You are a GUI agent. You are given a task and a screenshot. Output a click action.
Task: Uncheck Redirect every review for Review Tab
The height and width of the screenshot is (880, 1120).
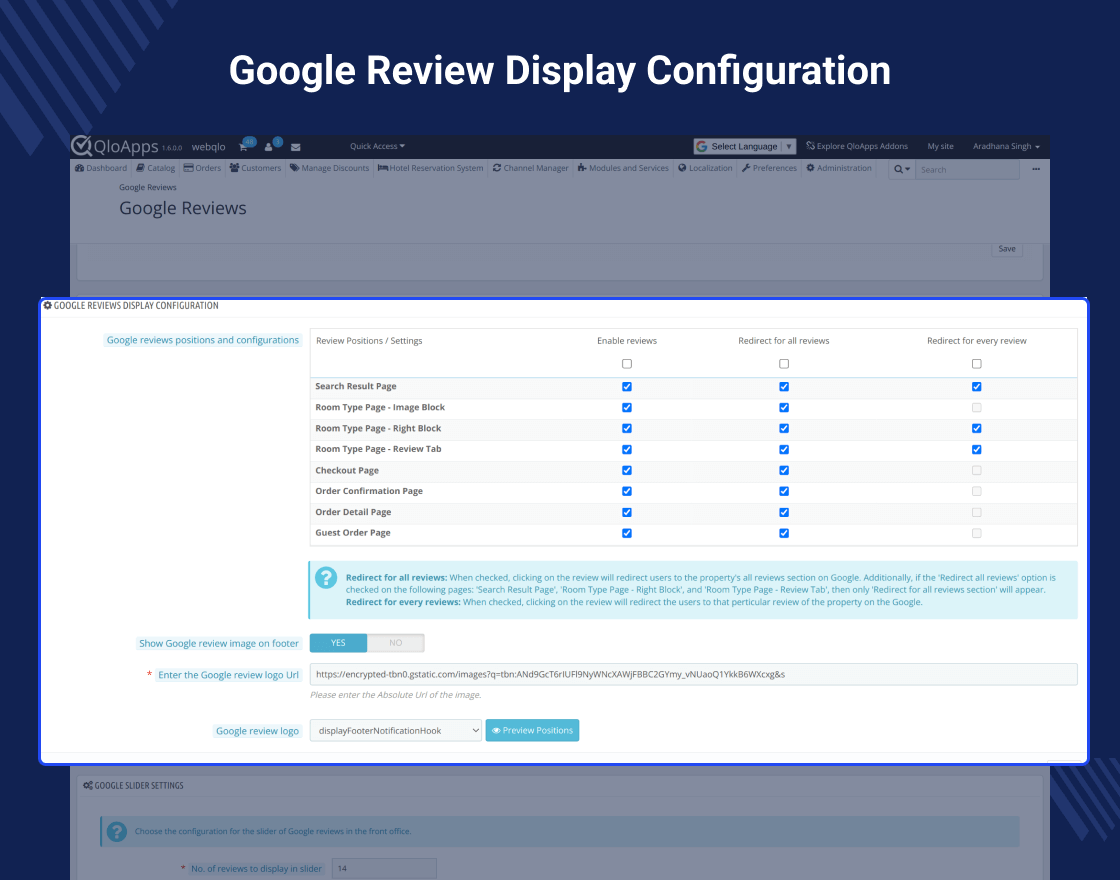point(976,449)
